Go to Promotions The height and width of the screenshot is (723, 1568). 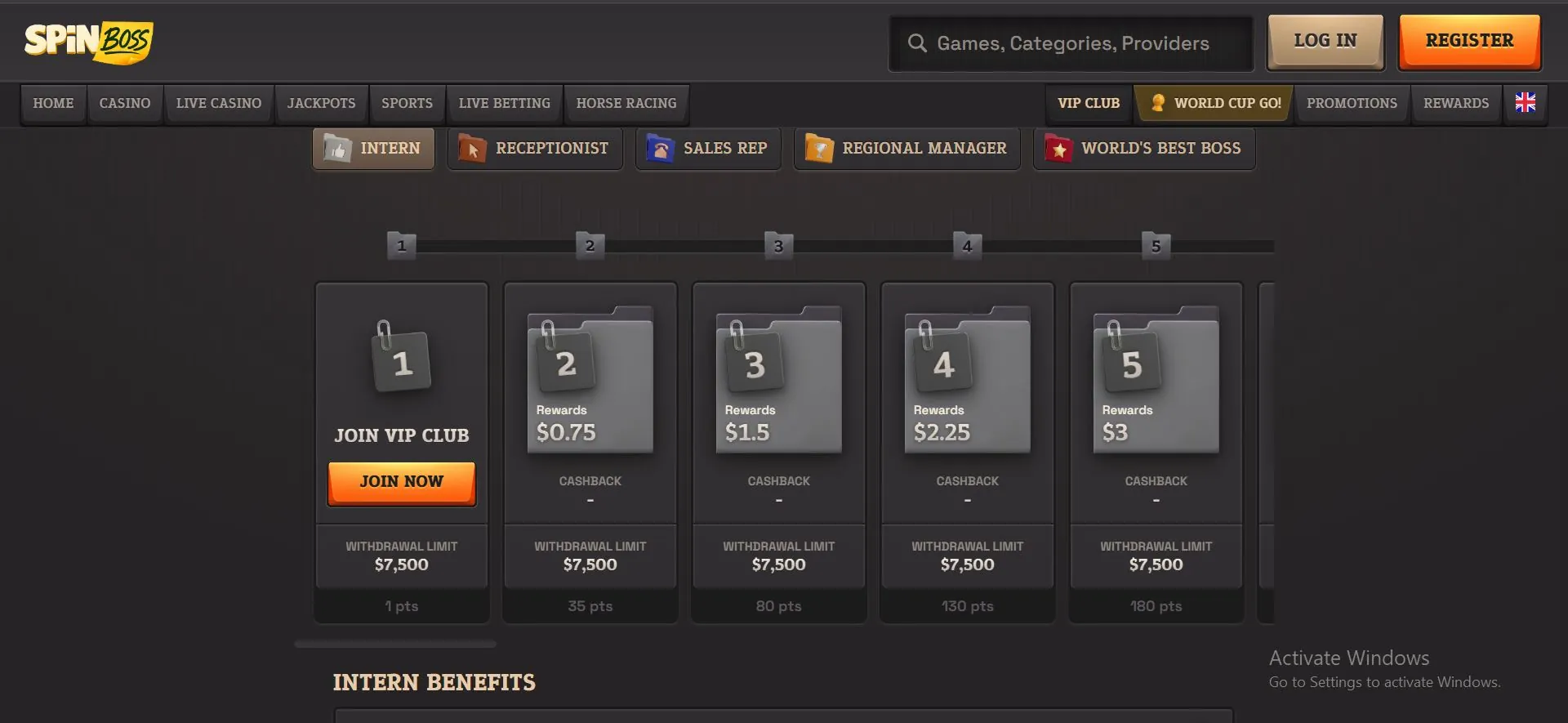click(x=1352, y=104)
